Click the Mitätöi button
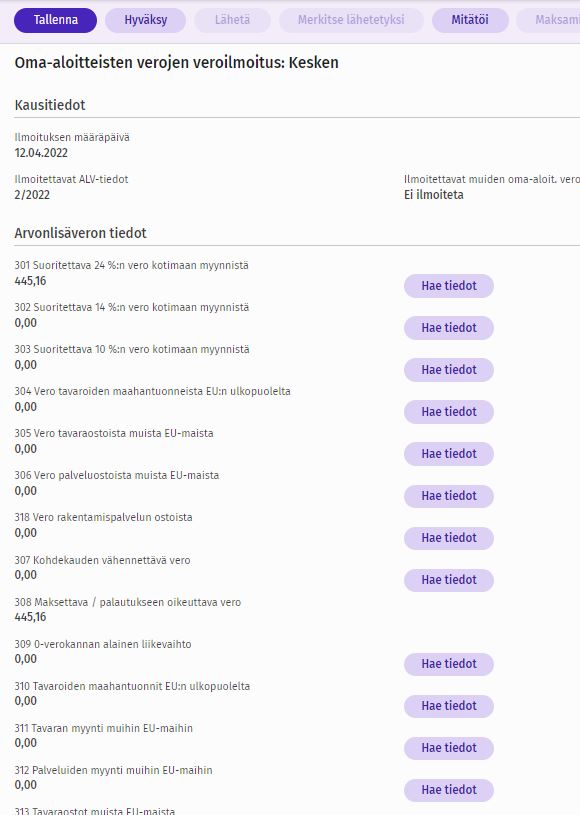Viewport: 580px width, 815px height. [x=470, y=20]
